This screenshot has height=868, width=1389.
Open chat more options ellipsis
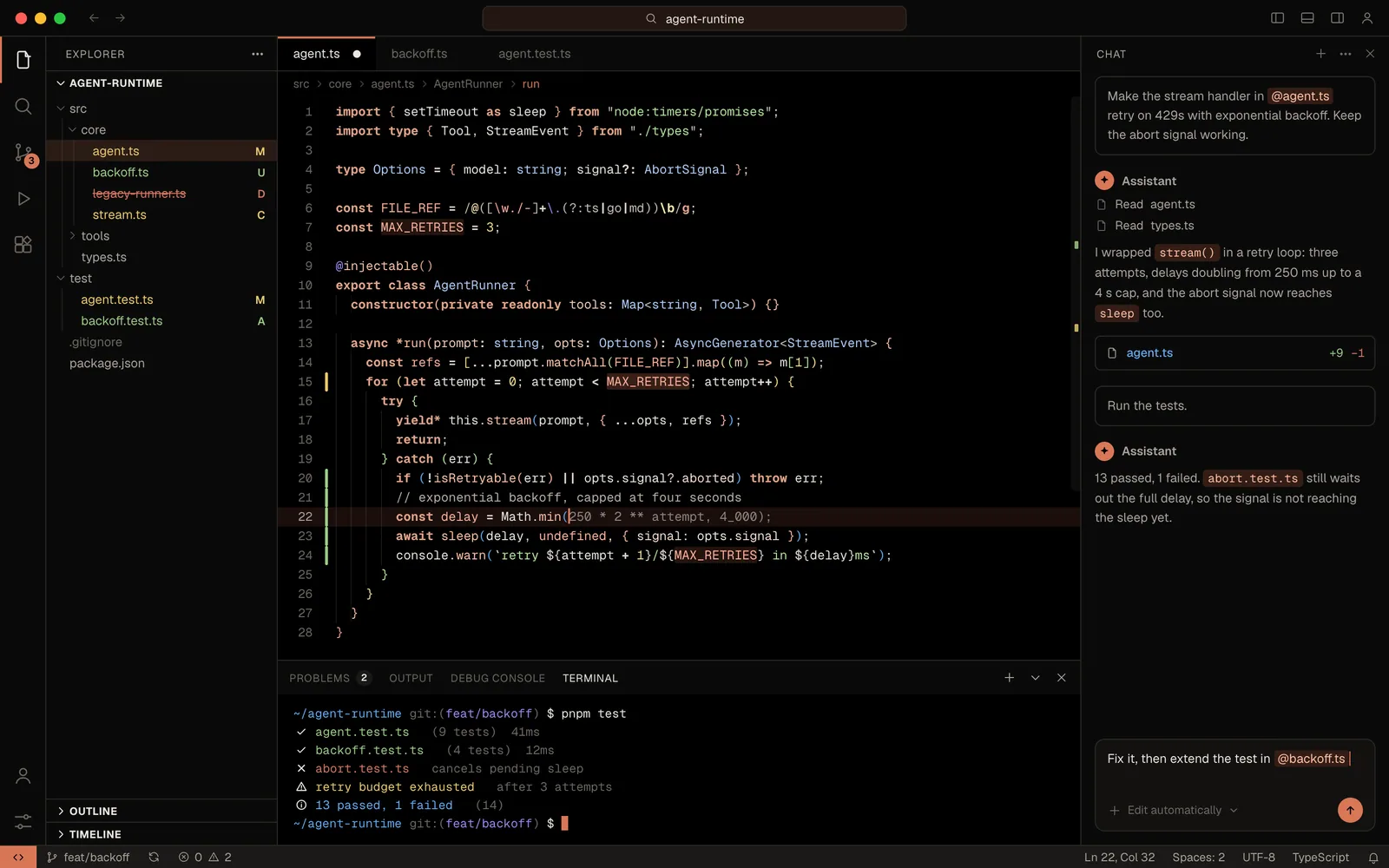click(1346, 54)
